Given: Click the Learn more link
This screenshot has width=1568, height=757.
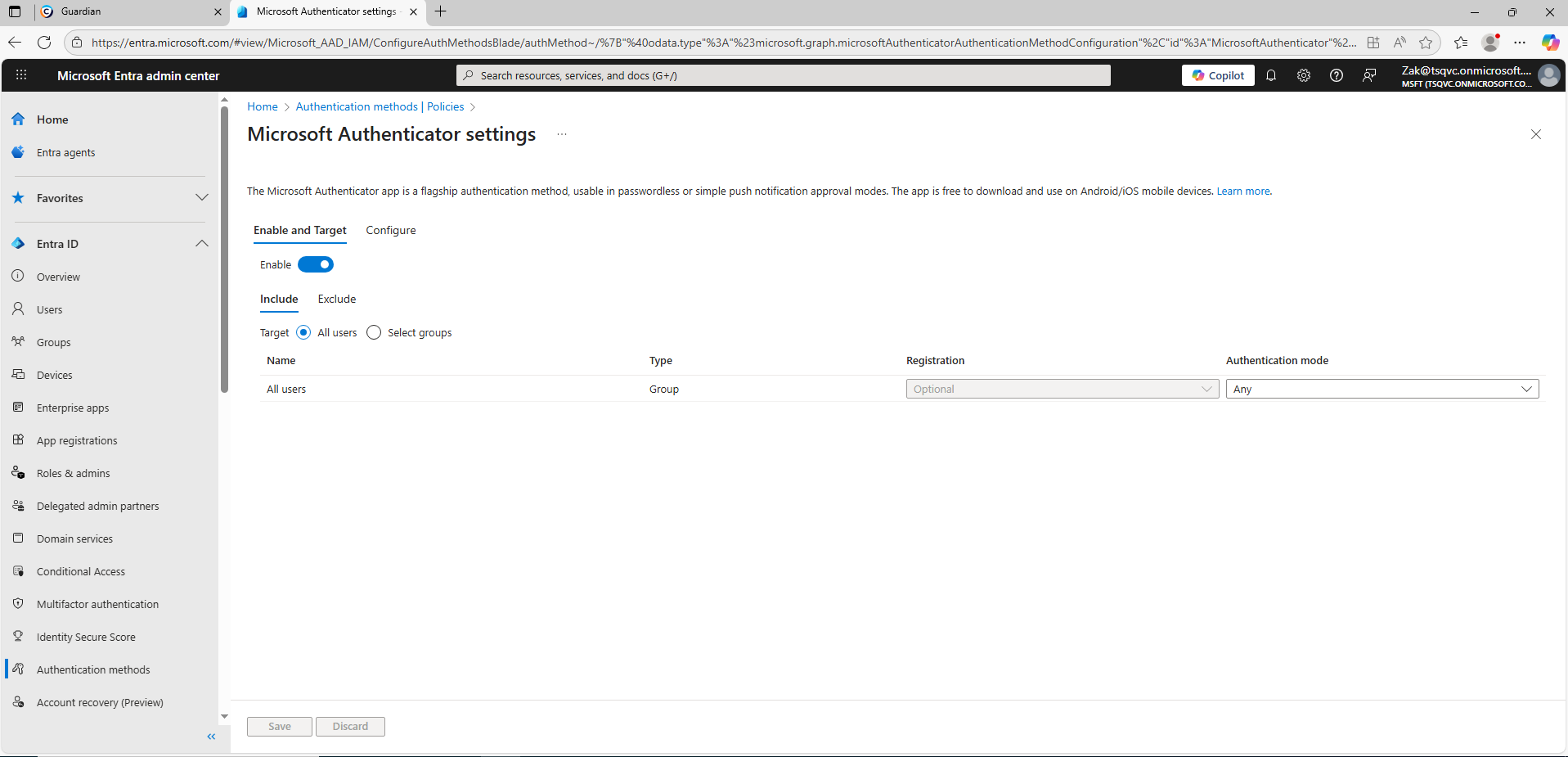Looking at the screenshot, I should (x=1243, y=192).
